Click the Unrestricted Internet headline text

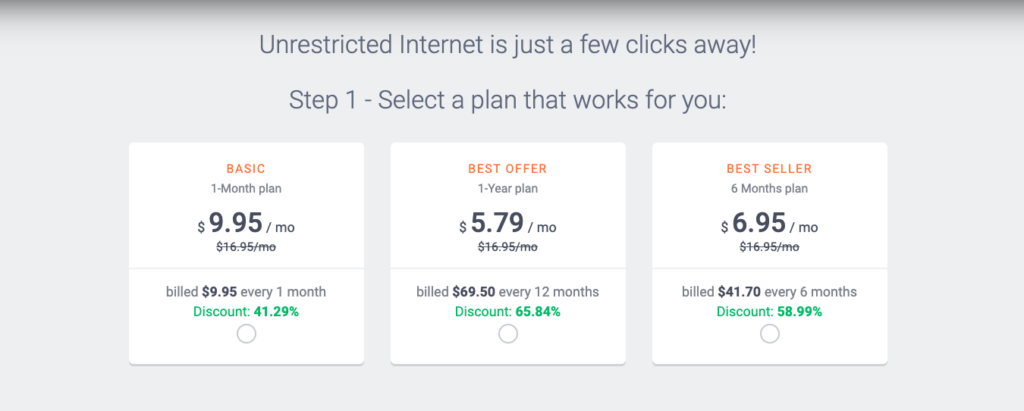pyautogui.click(x=508, y=45)
